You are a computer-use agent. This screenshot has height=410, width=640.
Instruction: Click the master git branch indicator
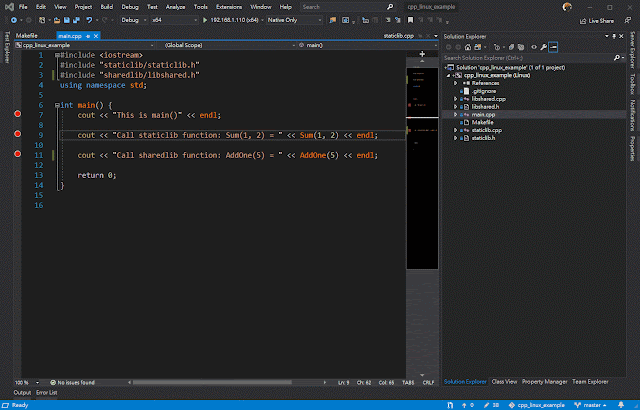coord(590,404)
